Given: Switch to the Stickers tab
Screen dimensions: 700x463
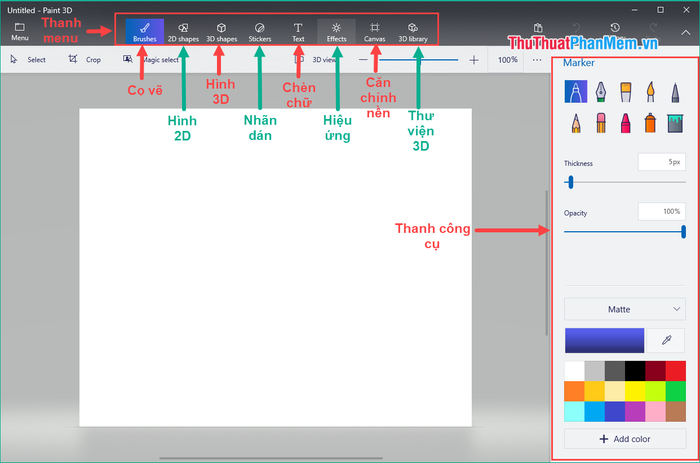Looking at the screenshot, I should [260, 31].
